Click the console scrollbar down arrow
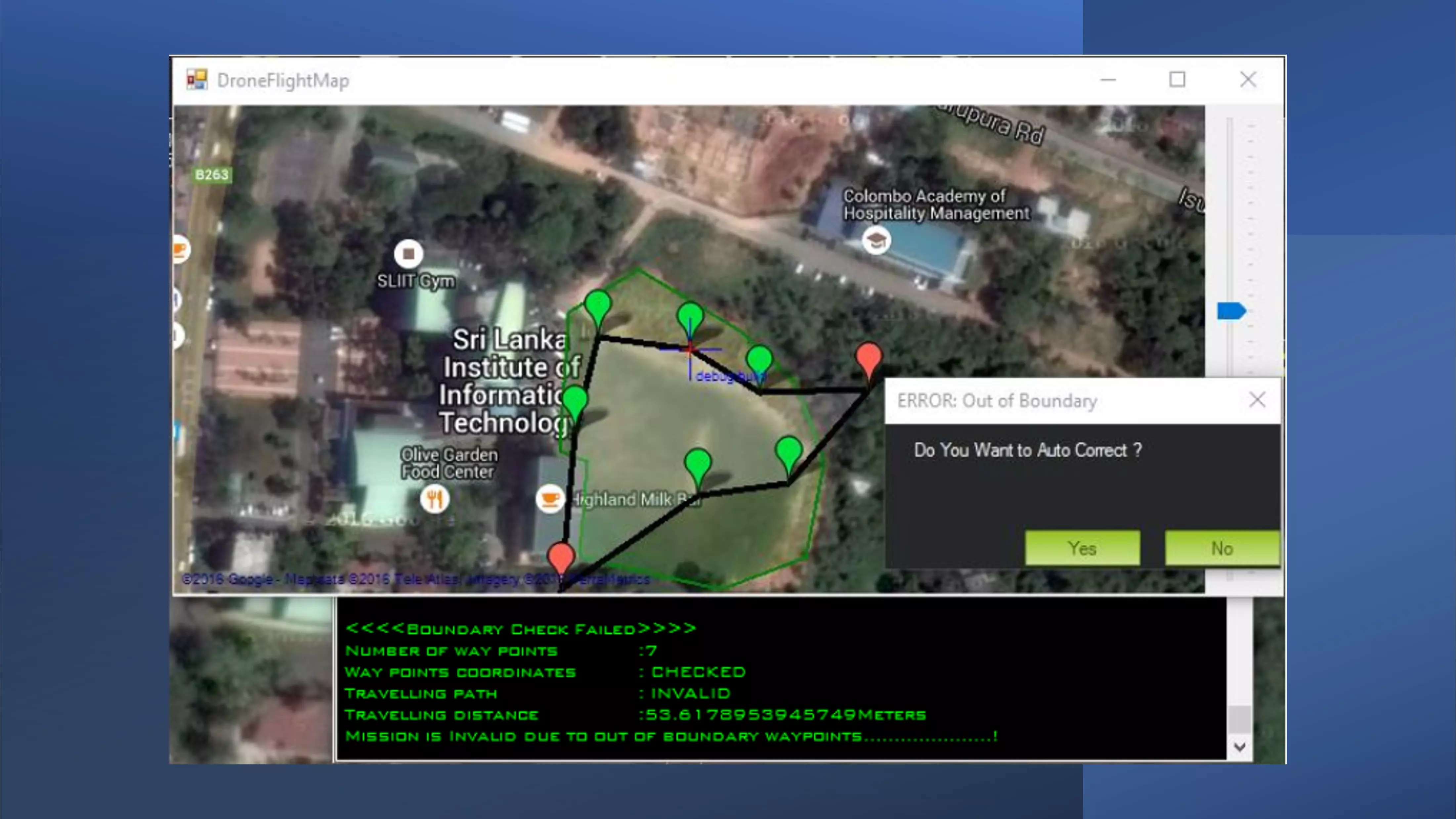Image resolution: width=1456 pixels, height=819 pixels. click(1240, 747)
